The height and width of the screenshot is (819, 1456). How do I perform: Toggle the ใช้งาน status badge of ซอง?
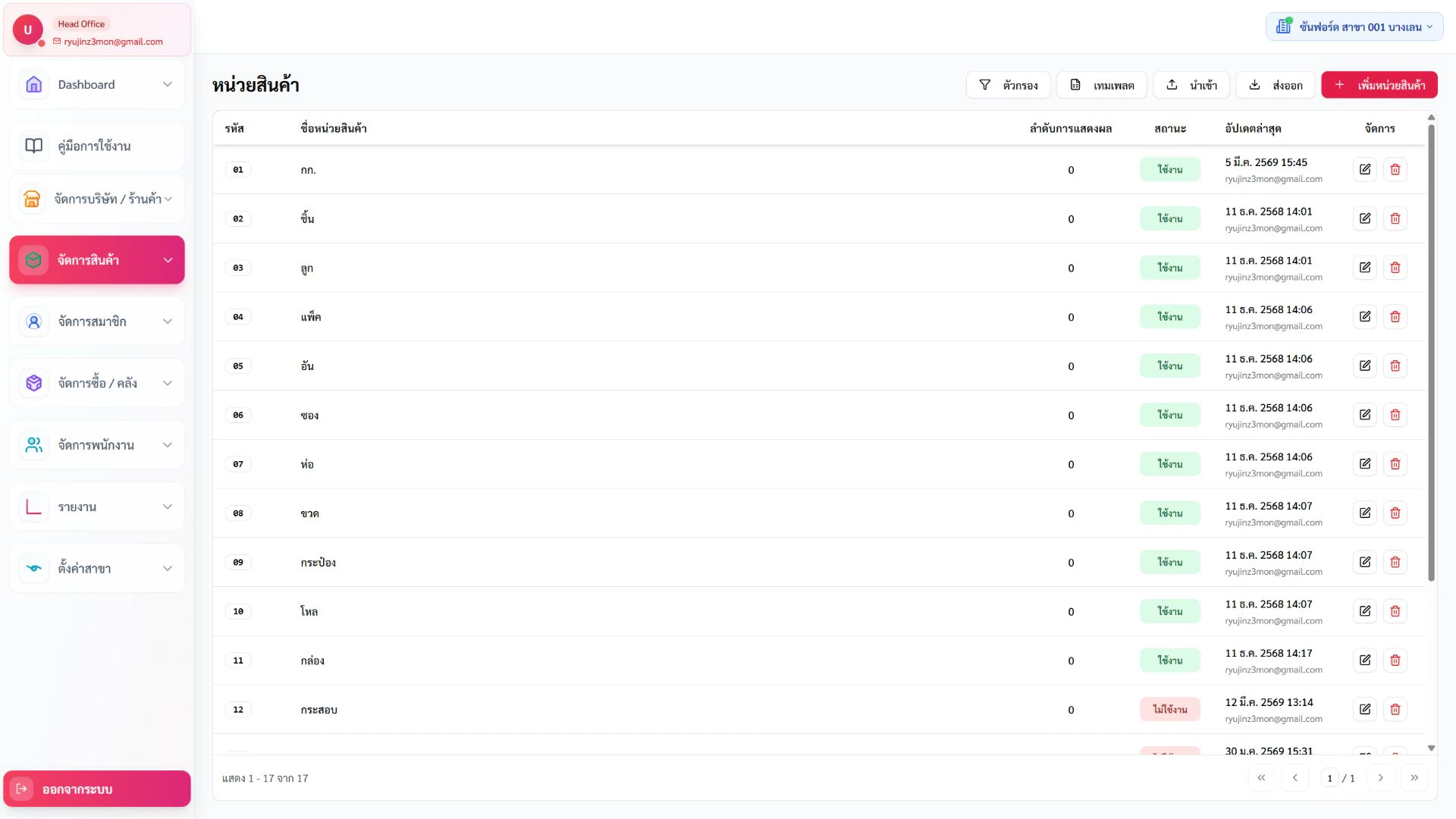[x=1169, y=415]
